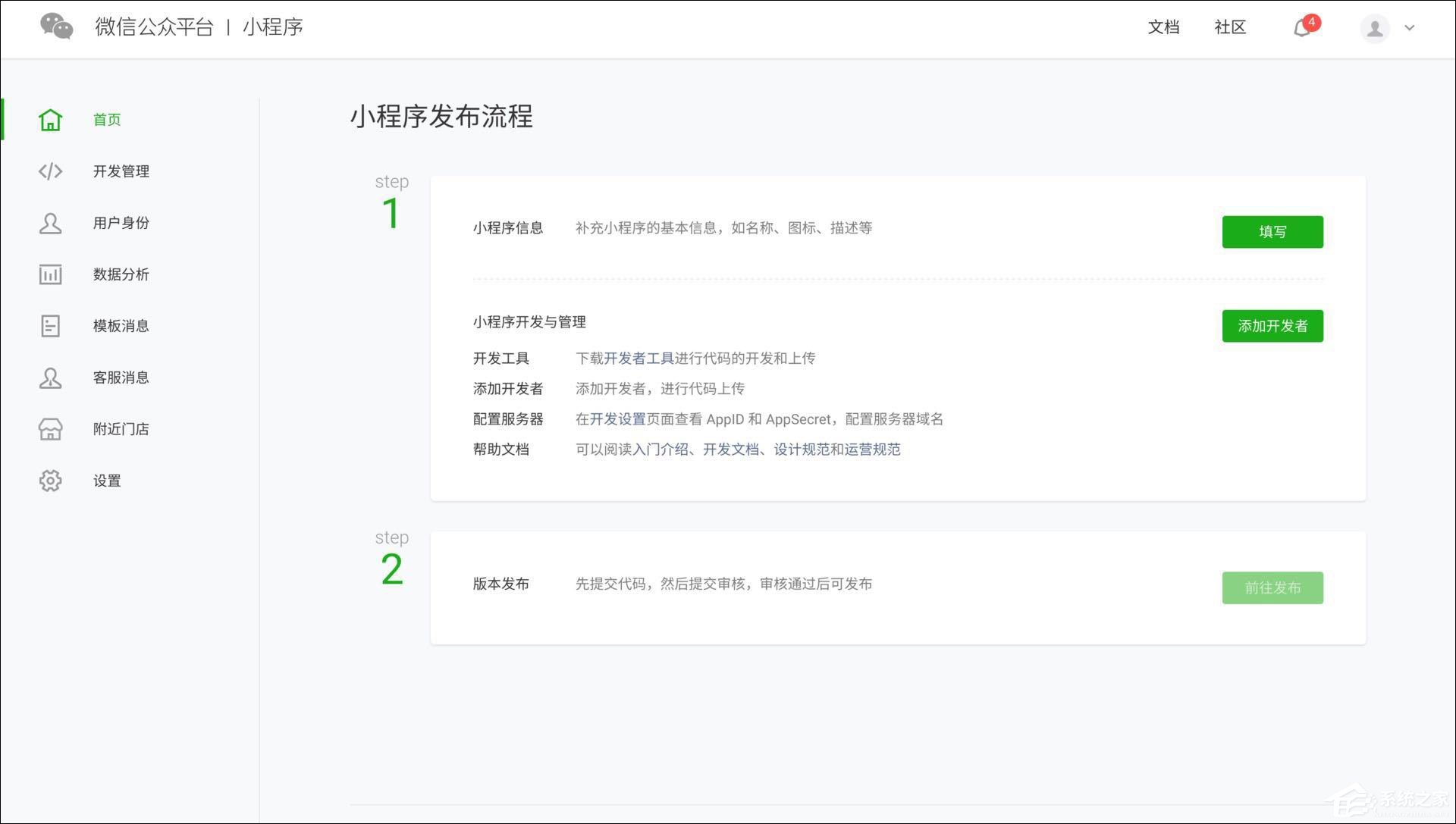Expand the account dropdown arrow
The image size is (1456, 824).
coord(1410,28)
